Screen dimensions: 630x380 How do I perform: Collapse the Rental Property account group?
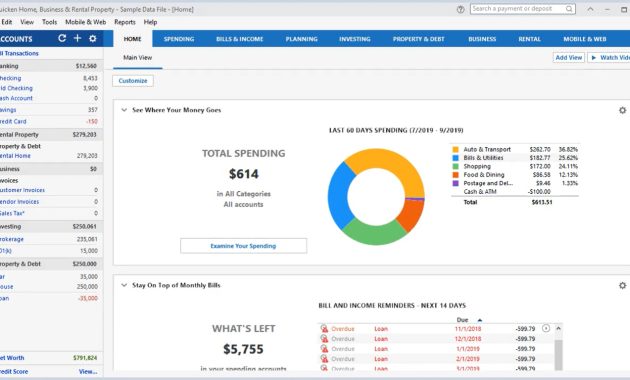(x=50, y=135)
